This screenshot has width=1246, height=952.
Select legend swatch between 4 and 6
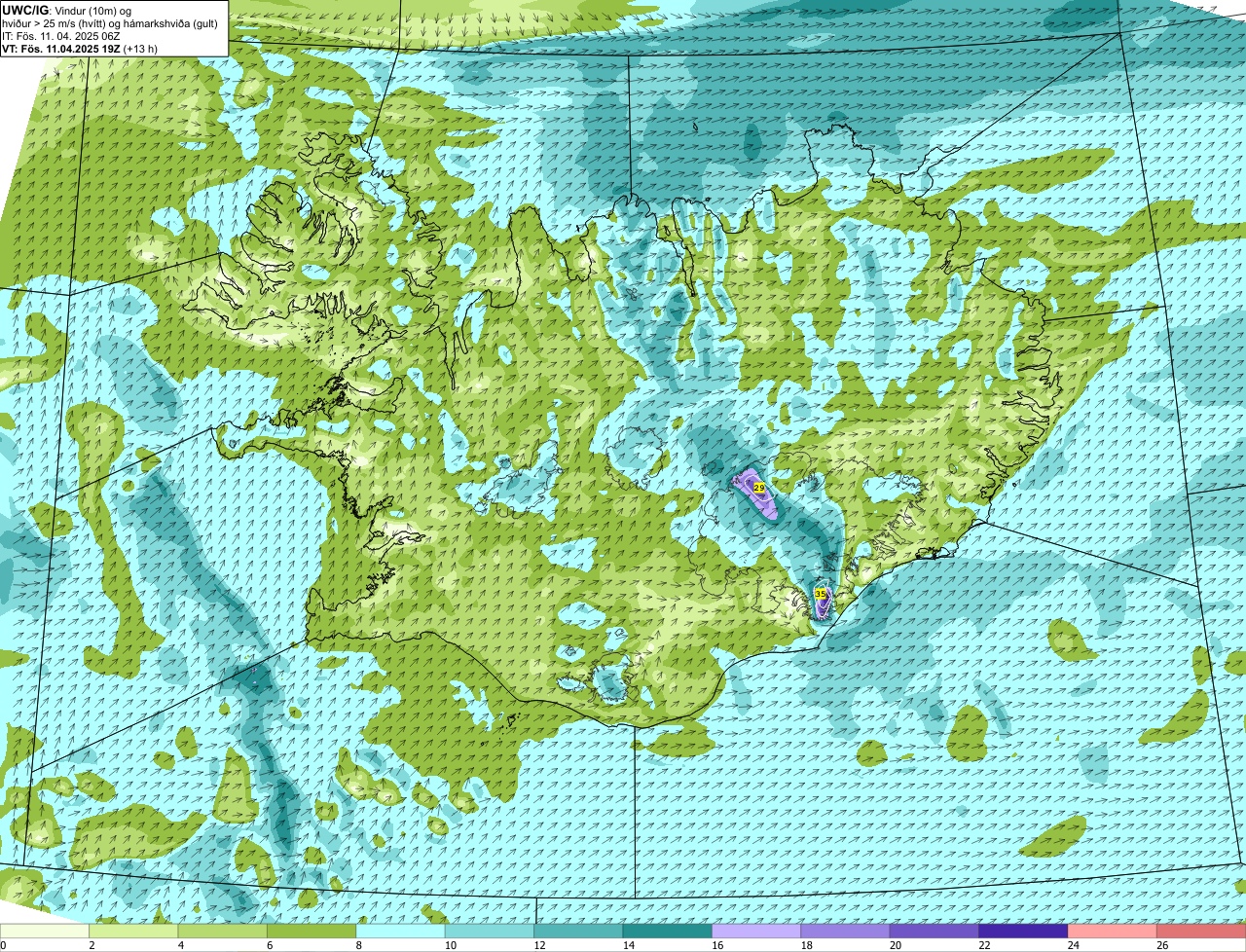coord(223,932)
